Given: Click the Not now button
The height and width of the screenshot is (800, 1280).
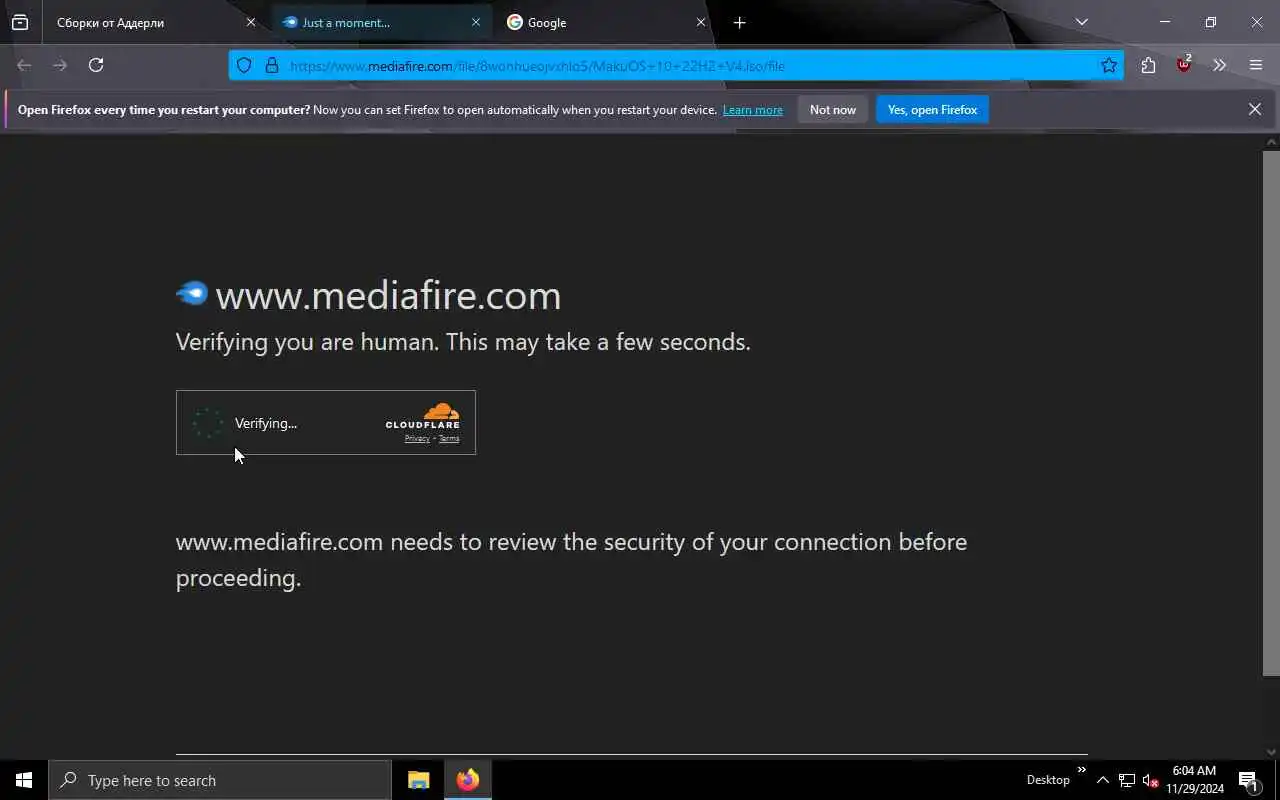Looking at the screenshot, I should click(833, 110).
